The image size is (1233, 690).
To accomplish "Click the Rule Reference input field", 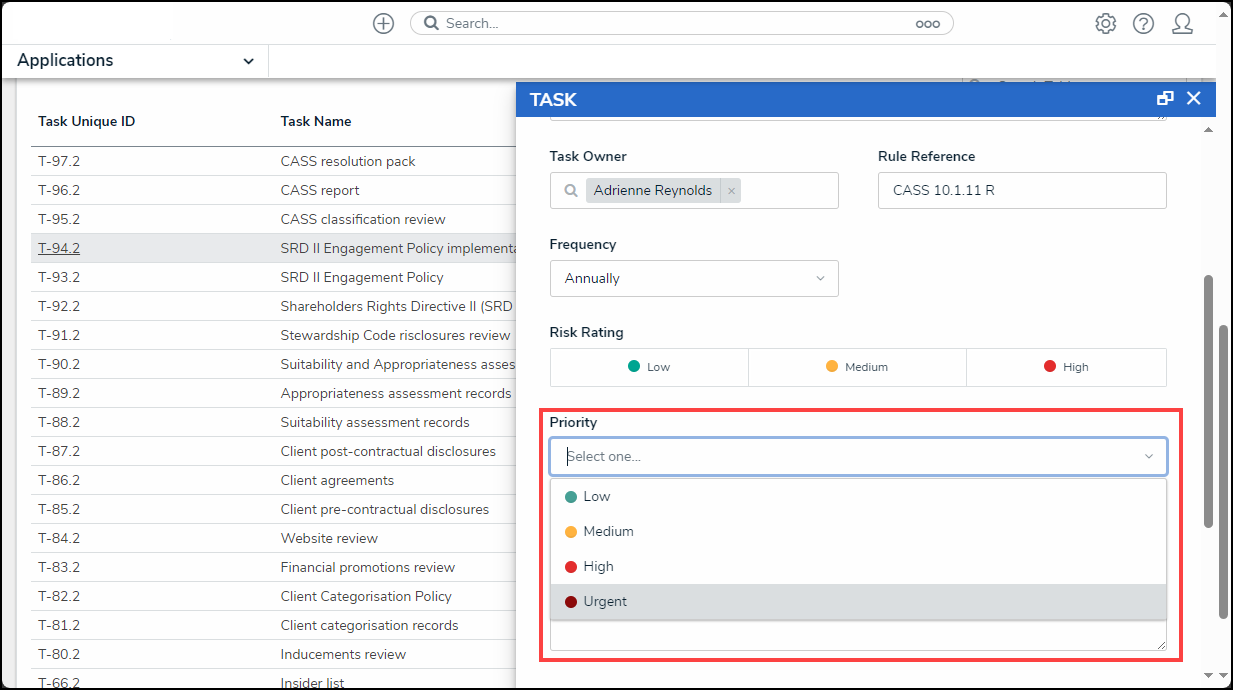I will click(1021, 190).
